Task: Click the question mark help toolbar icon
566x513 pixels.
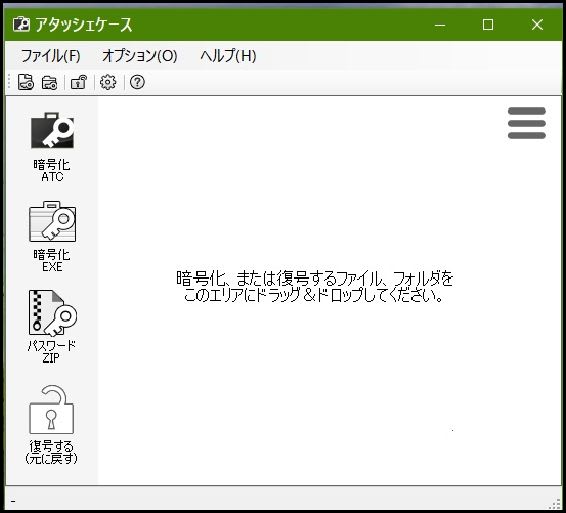Action: tap(137, 82)
